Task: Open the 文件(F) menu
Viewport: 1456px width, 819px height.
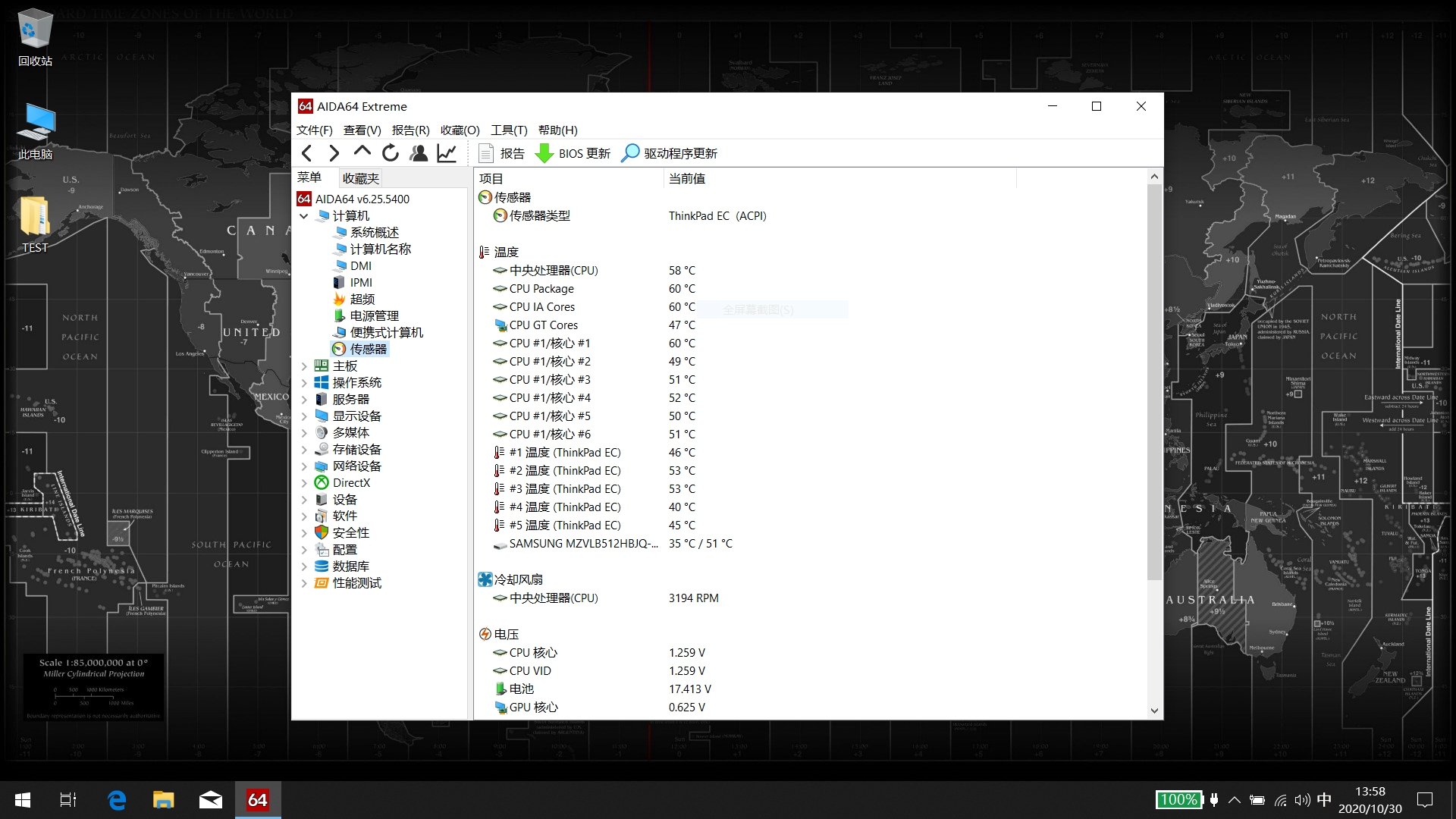Action: [315, 130]
